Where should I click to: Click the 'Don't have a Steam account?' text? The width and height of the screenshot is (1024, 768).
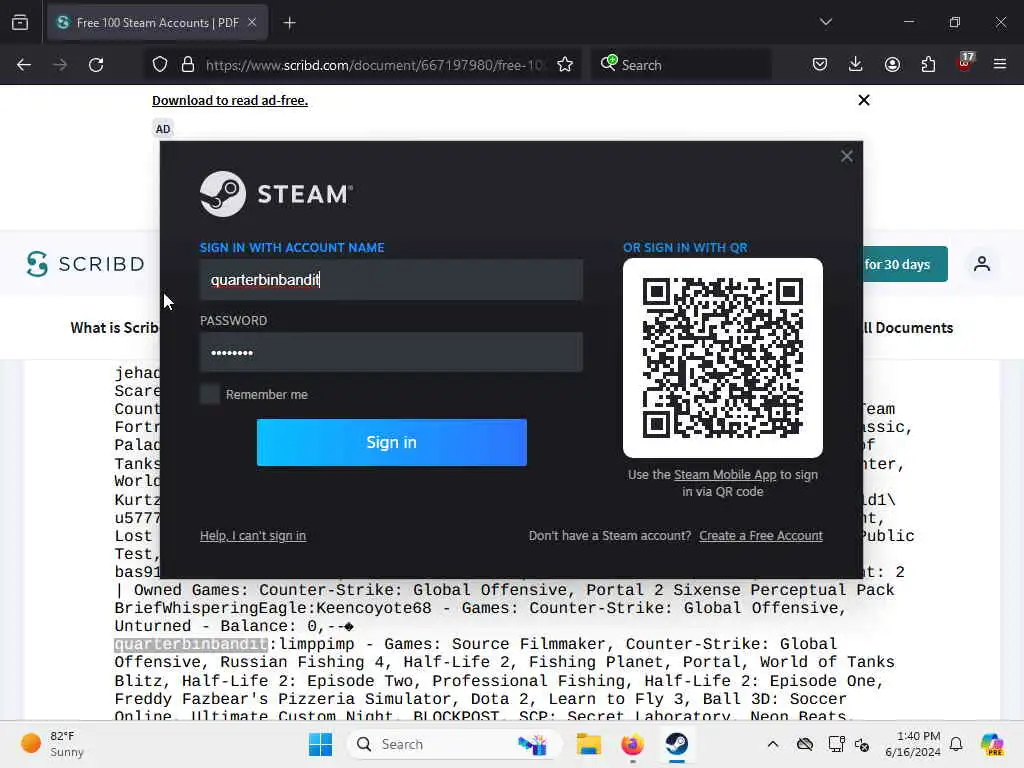pyautogui.click(x=610, y=536)
